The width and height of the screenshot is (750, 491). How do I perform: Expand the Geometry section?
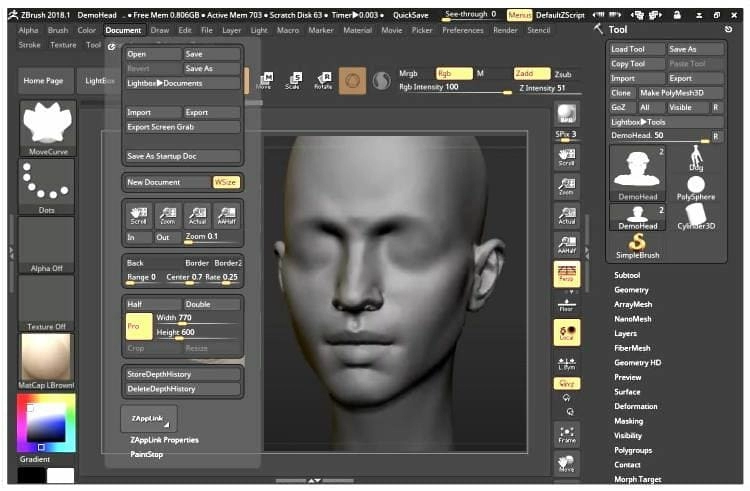pyautogui.click(x=631, y=289)
